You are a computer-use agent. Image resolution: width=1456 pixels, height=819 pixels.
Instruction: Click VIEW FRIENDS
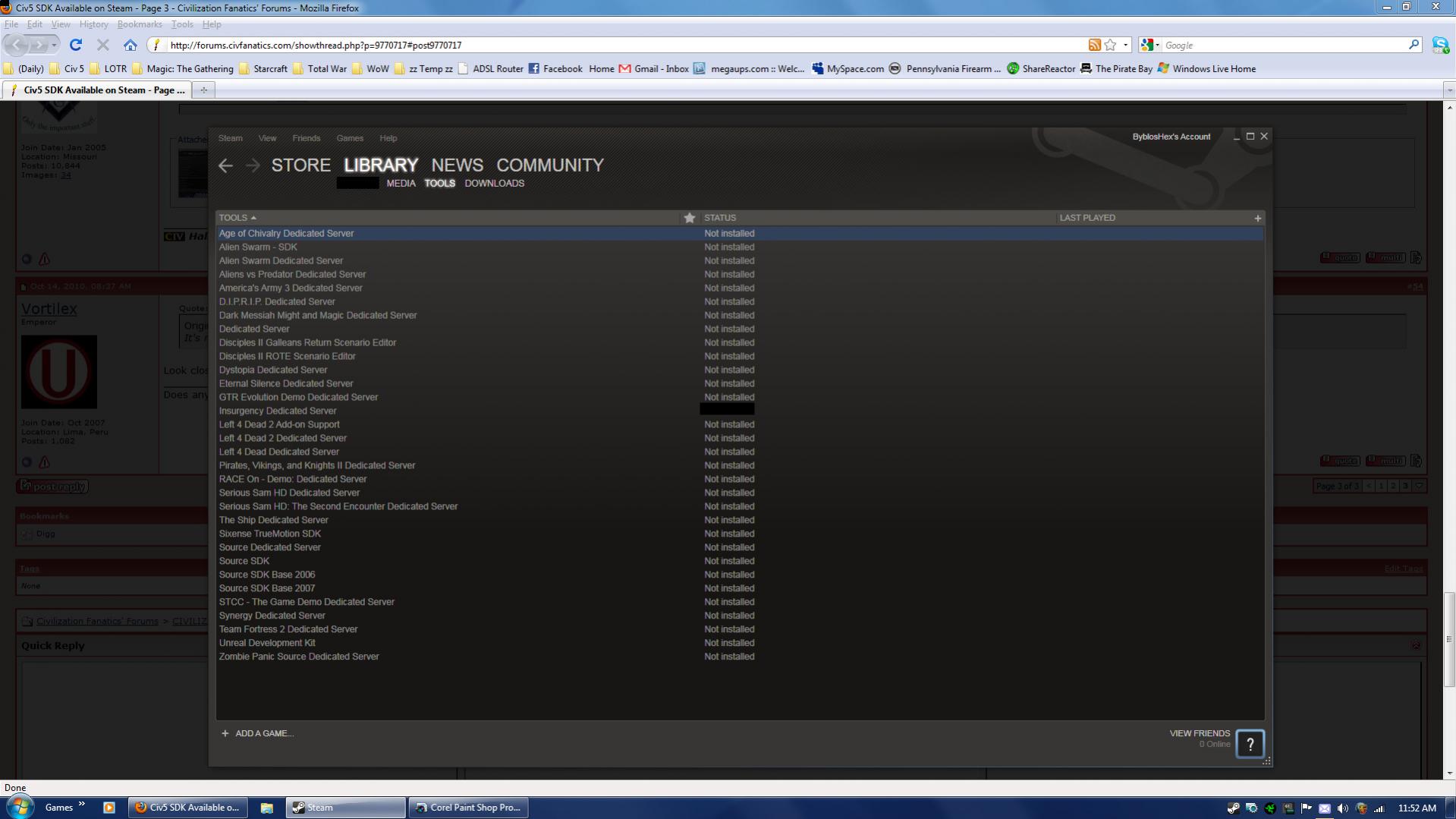coord(1200,733)
